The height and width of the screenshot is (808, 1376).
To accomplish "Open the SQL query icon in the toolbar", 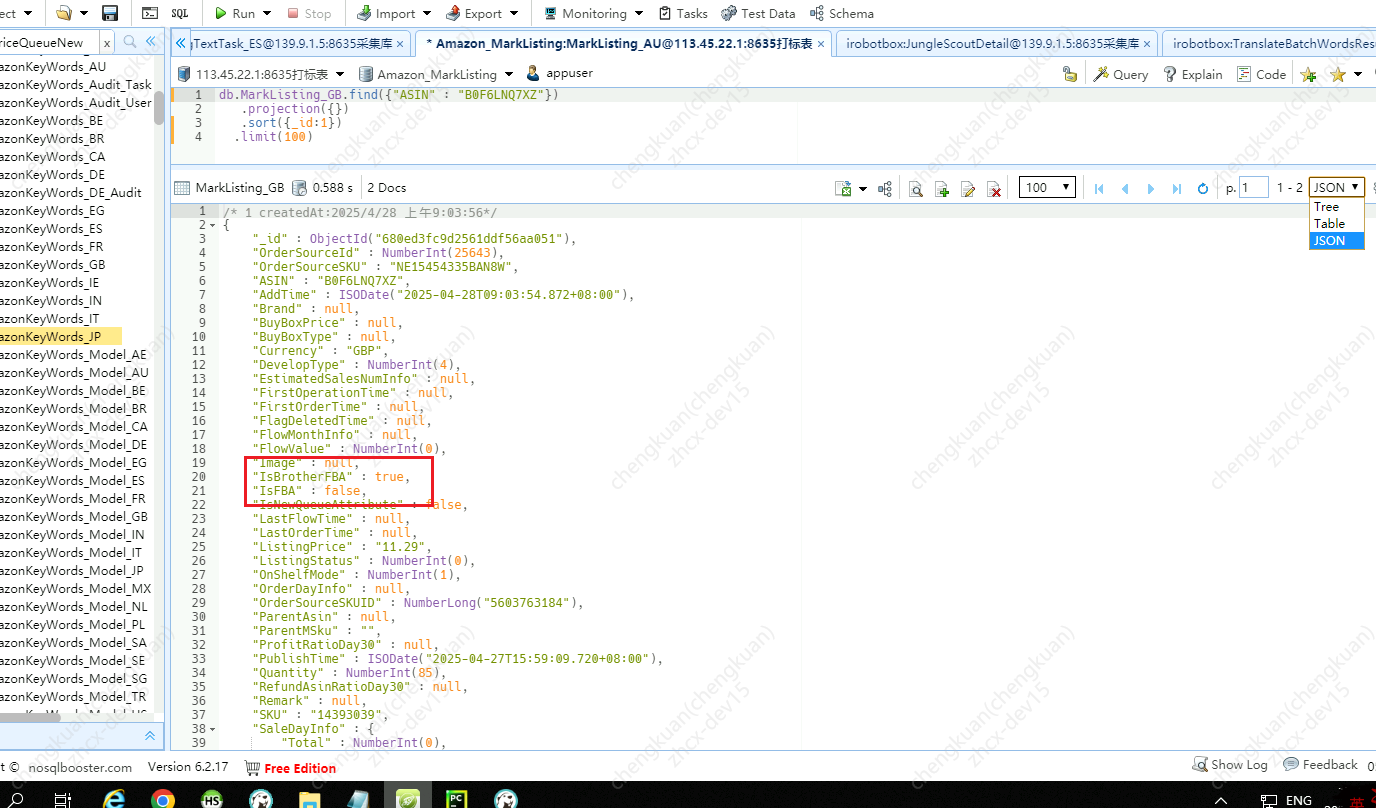I will click(x=180, y=13).
